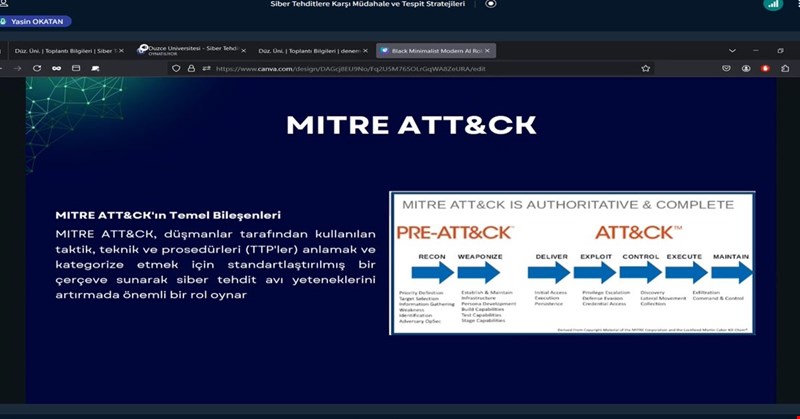Click the MITRE ATT&CK framework diagram image
This screenshot has height=419, width=800.
(572, 262)
